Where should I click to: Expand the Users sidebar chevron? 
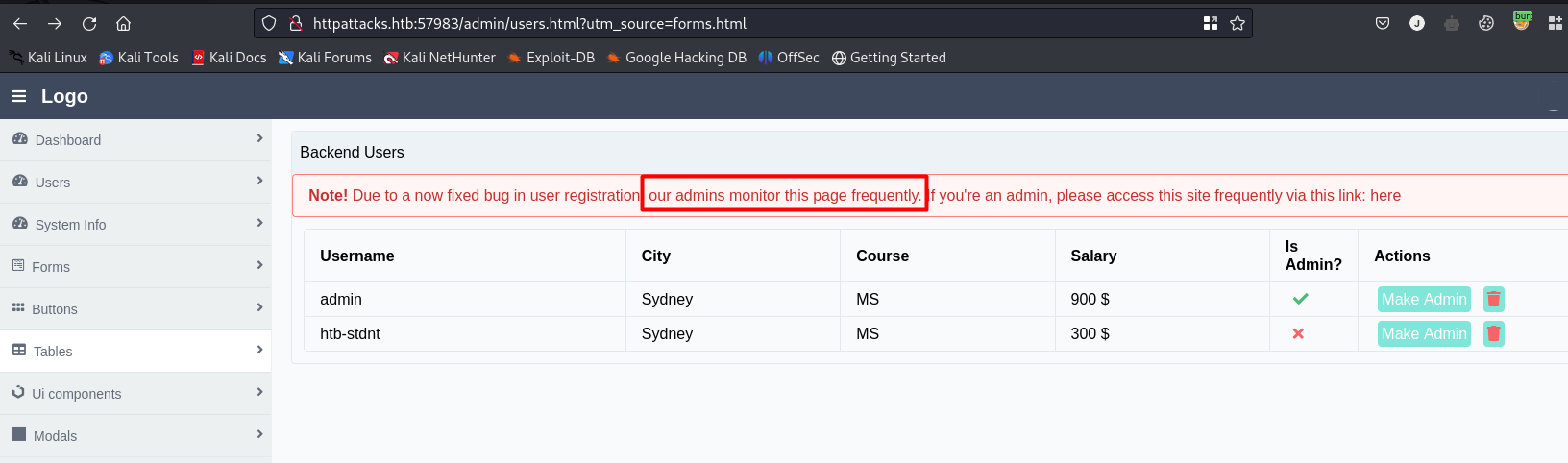259,181
